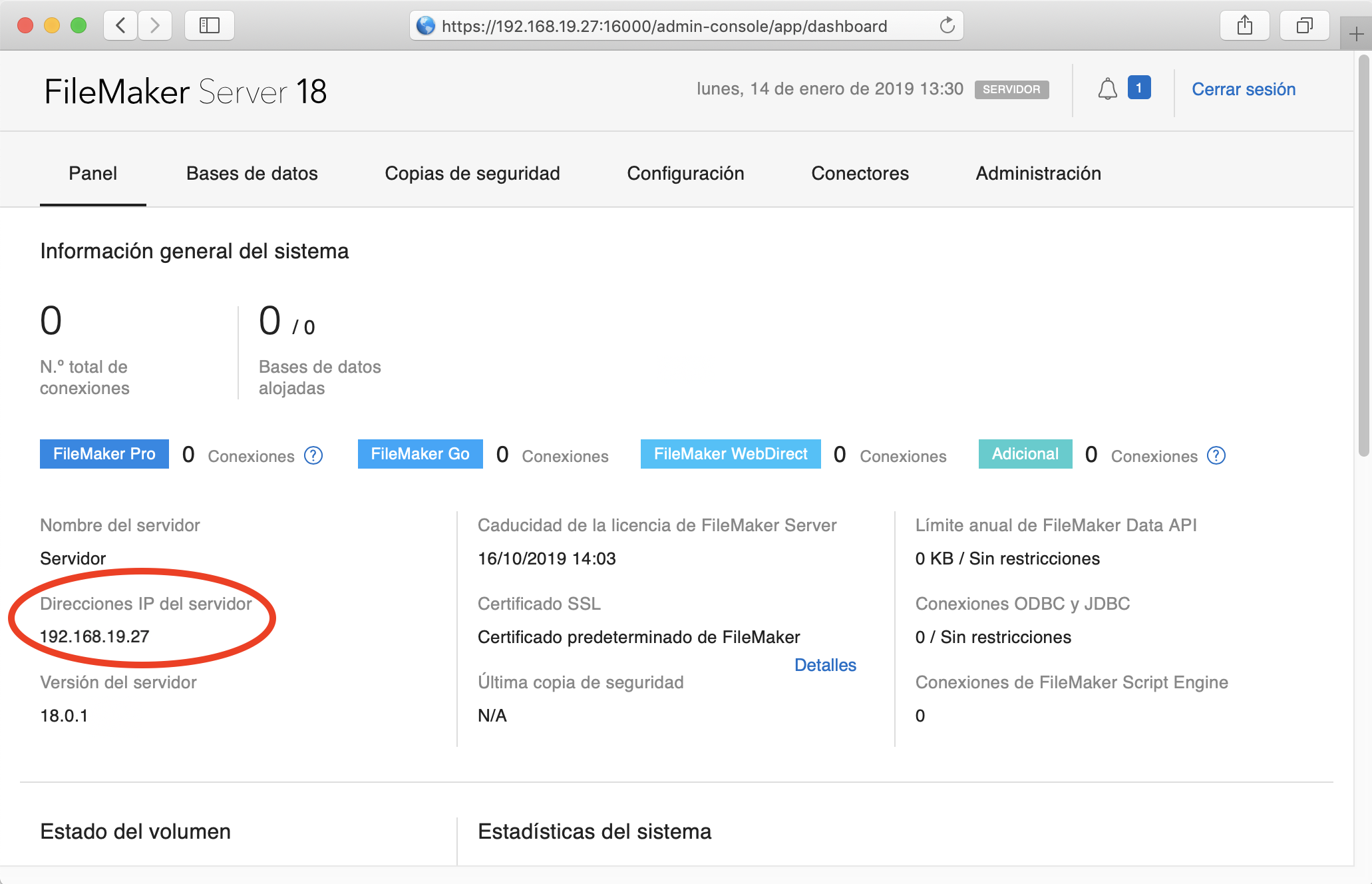Click Bases de datos alojadas label
This screenshot has width=1372, height=884.
(320, 377)
